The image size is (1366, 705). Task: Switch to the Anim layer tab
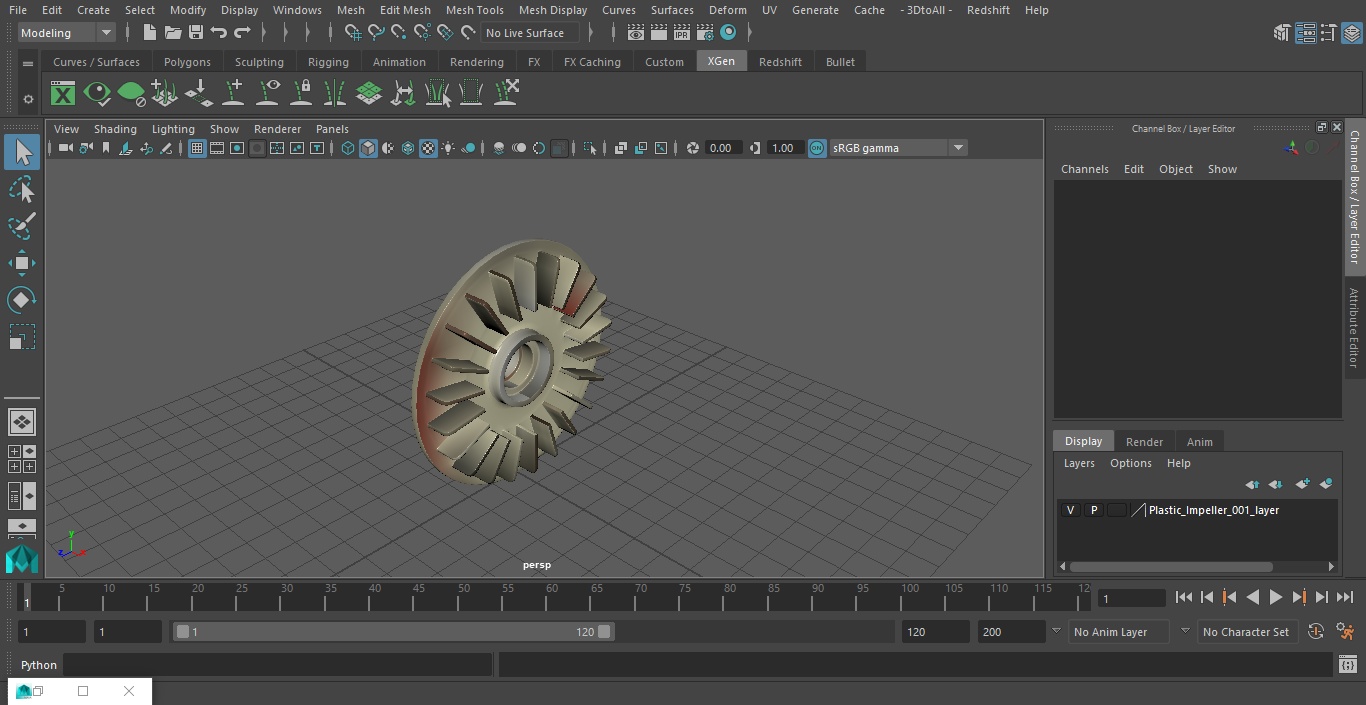1199,442
